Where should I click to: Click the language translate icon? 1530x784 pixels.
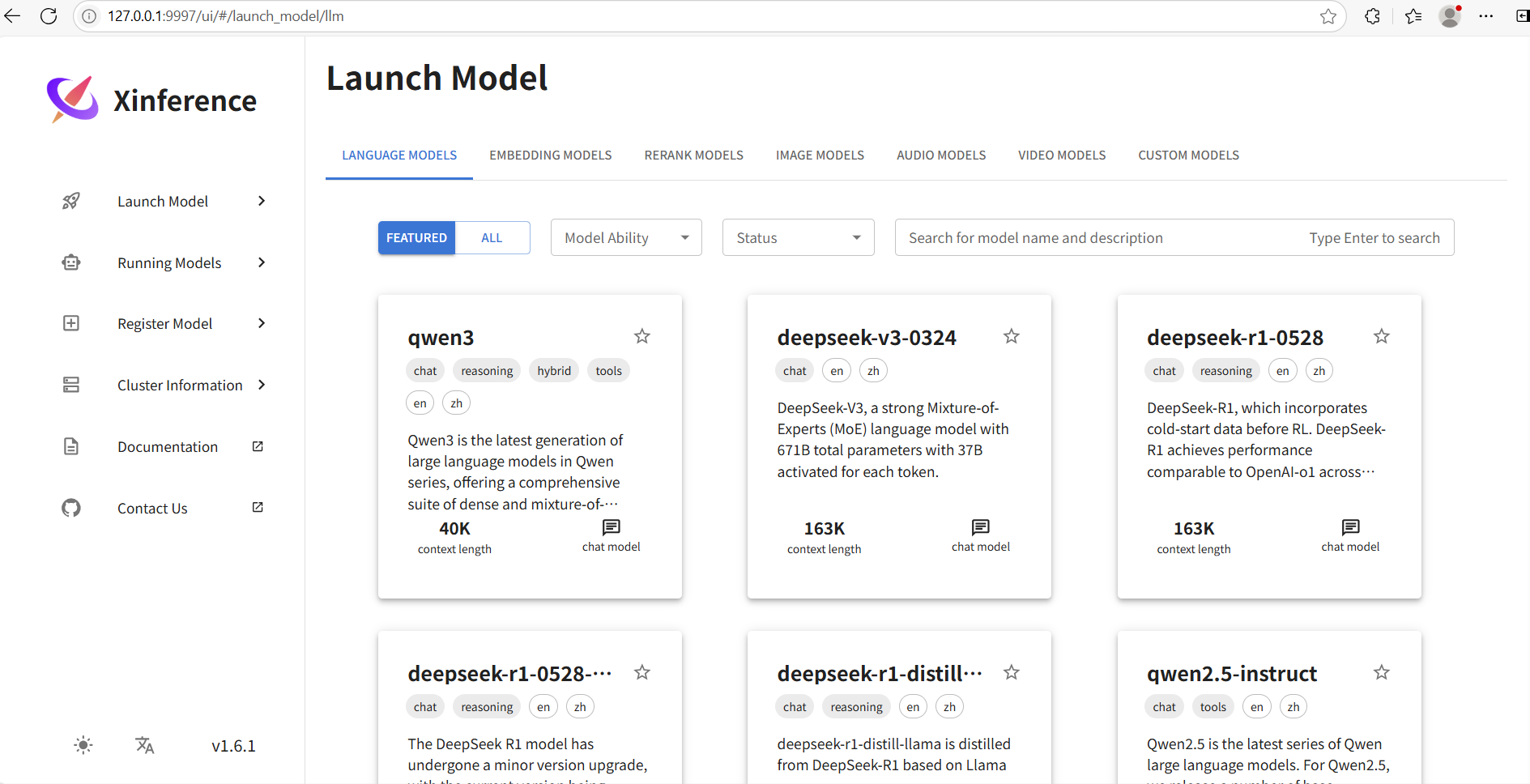[145, 745]
